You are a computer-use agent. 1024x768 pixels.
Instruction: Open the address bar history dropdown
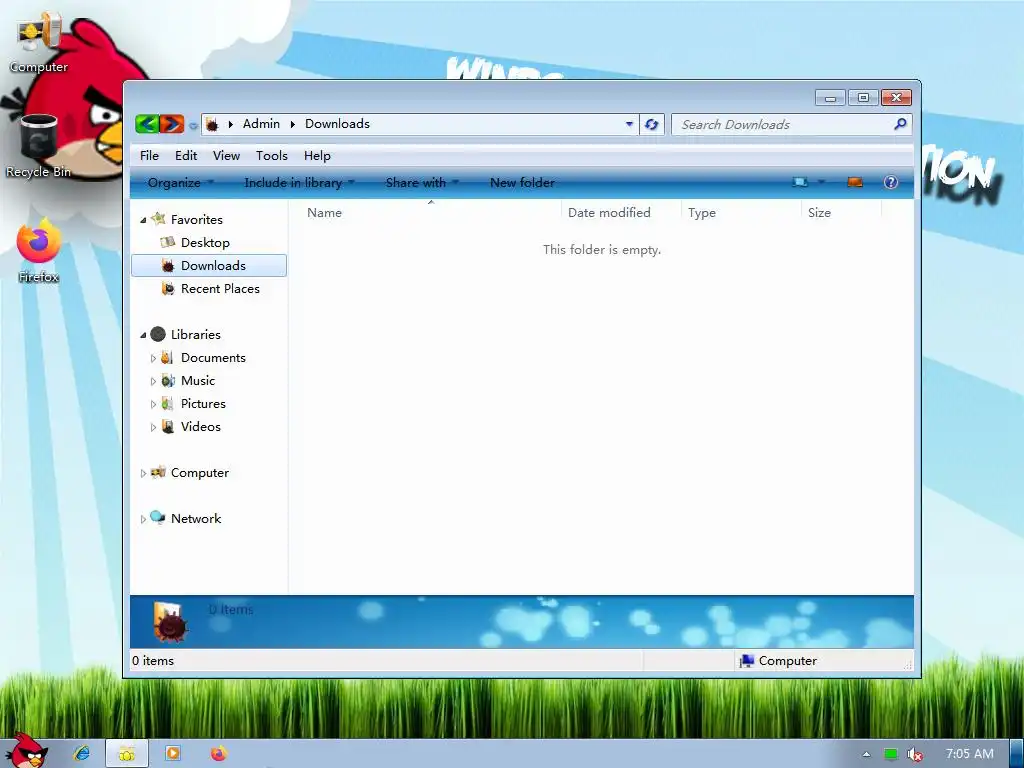629,124
